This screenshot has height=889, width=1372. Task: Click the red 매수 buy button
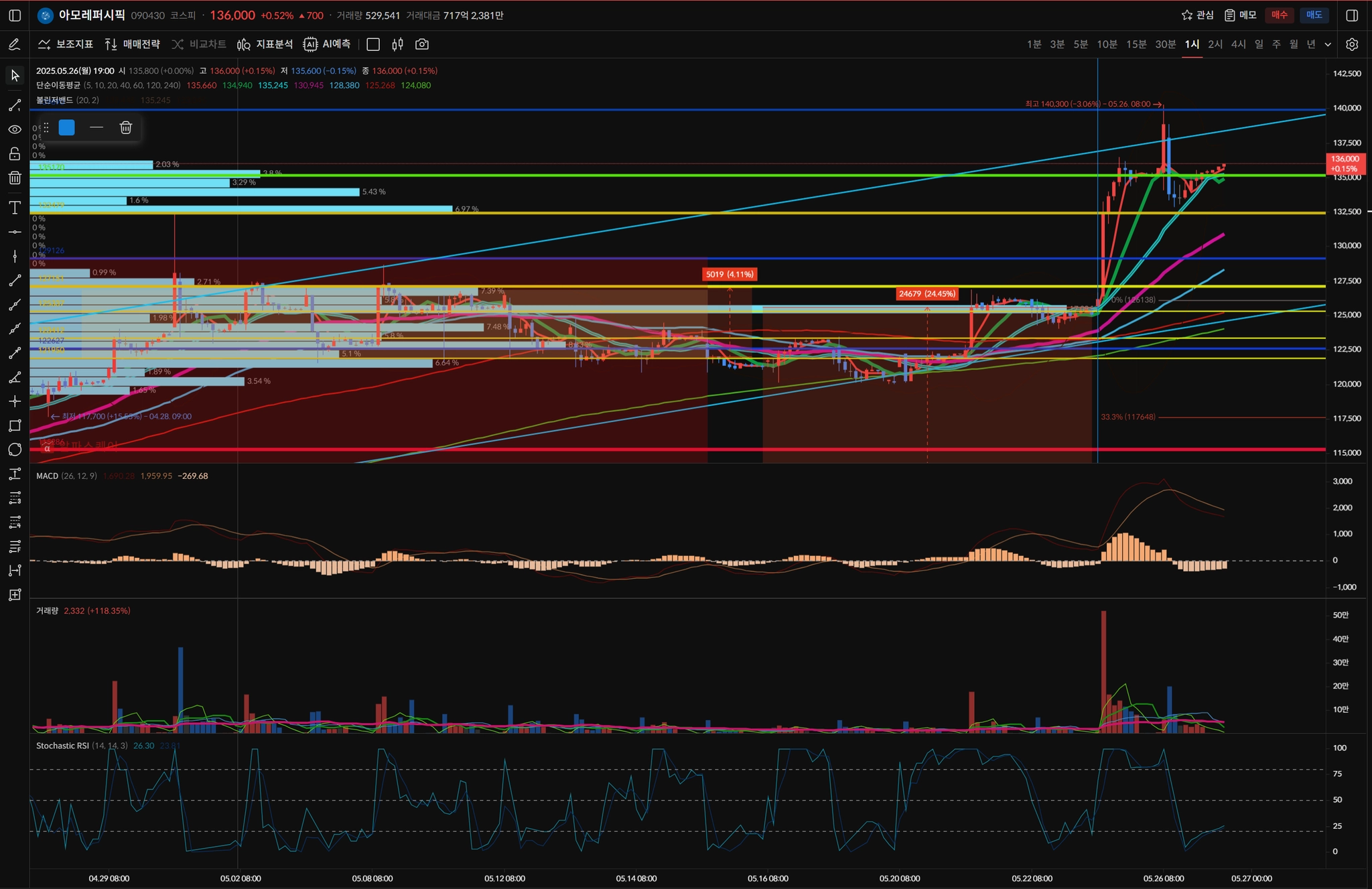pos(1280,15)
